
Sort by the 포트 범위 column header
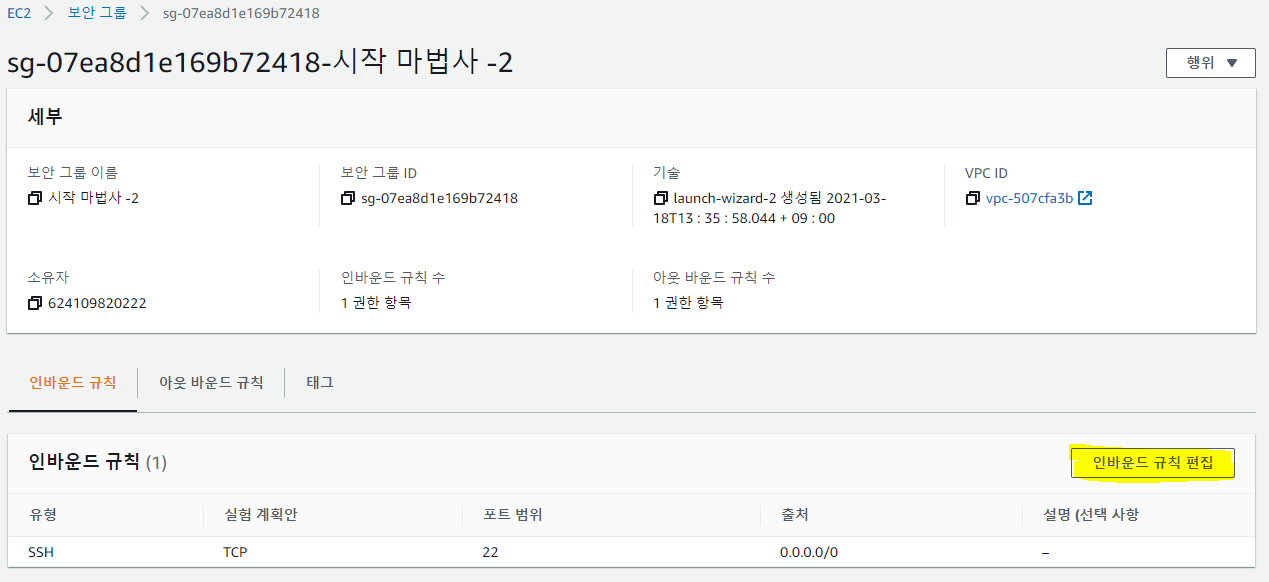coord(512,515)
